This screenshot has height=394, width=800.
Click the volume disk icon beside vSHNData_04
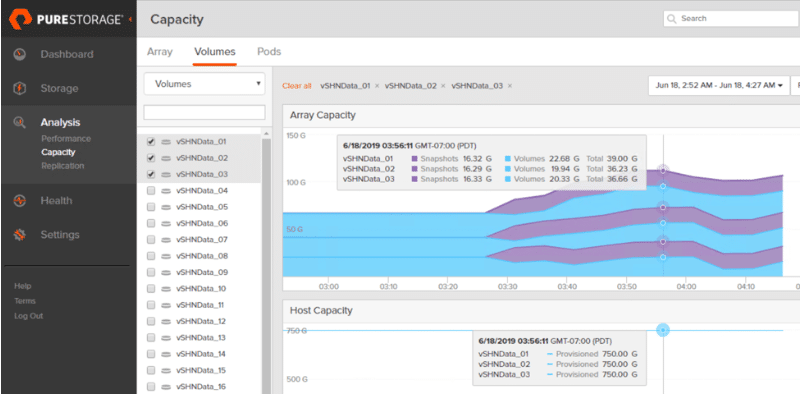(166, 191)
